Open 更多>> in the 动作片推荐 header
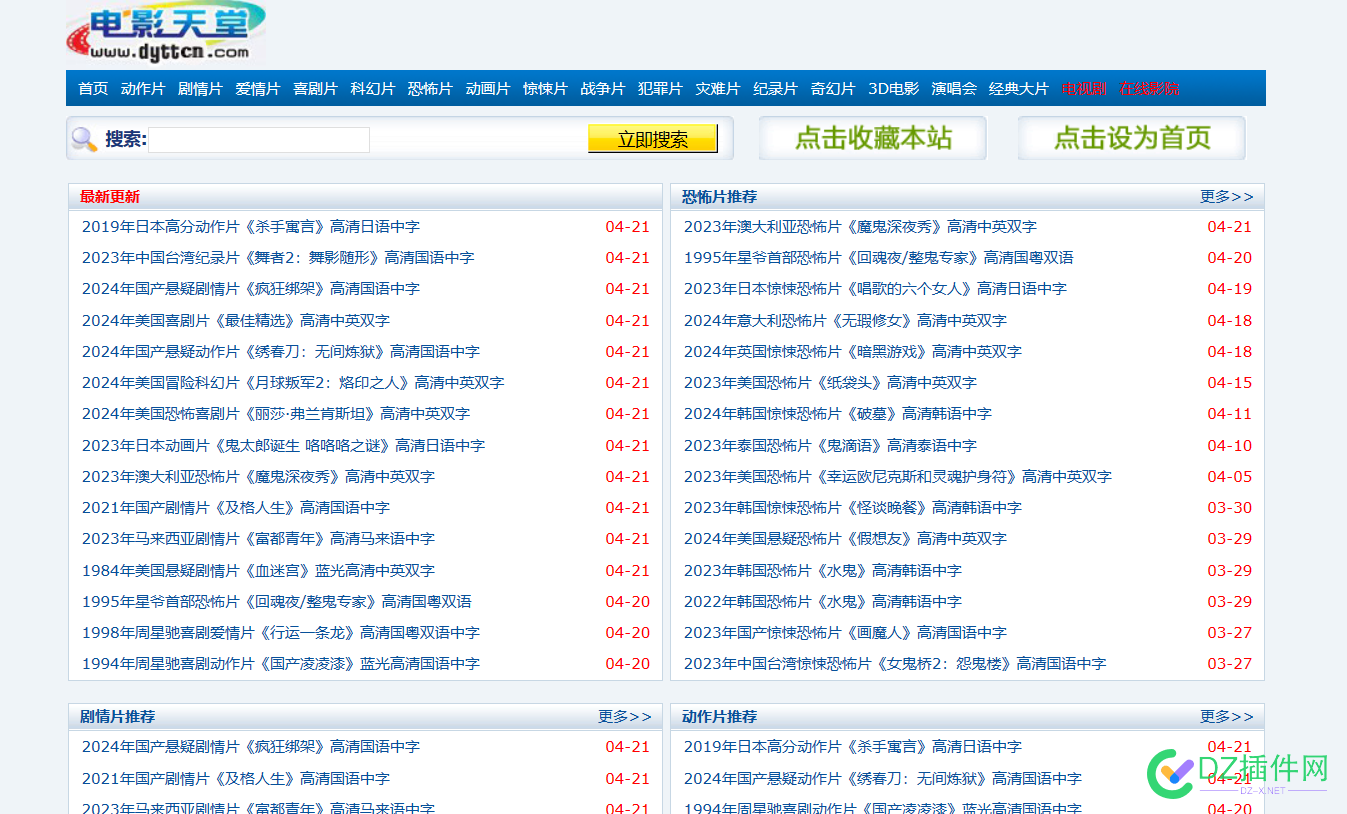Viewport: 1347px width, 814px height. (1226, 717)
